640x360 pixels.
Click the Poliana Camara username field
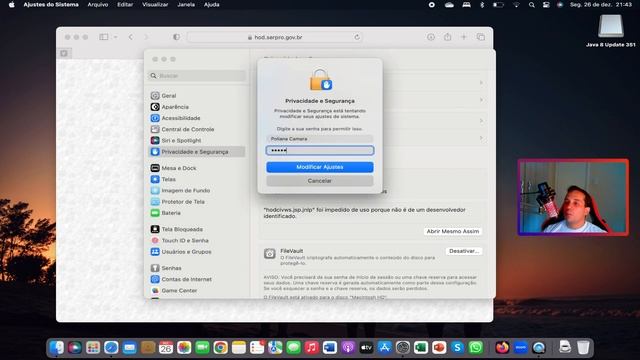320,139
